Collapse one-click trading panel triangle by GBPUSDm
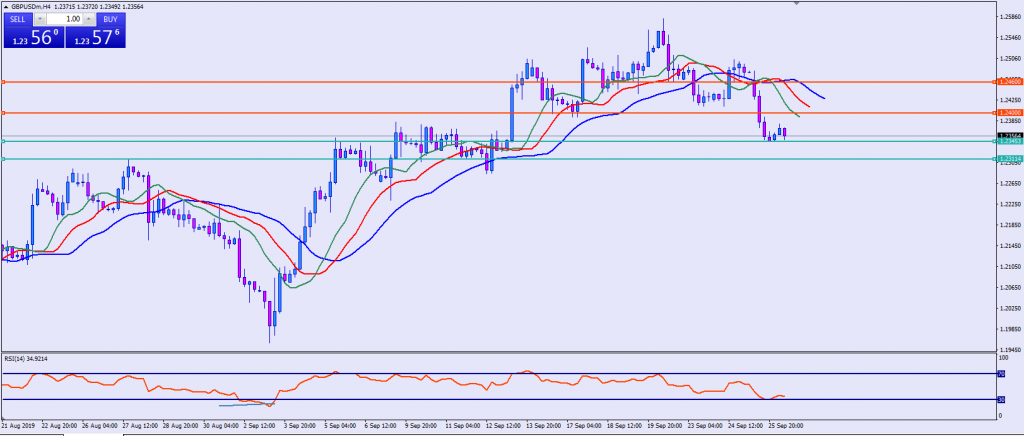 pyautogui.click(x=5, y=6)
